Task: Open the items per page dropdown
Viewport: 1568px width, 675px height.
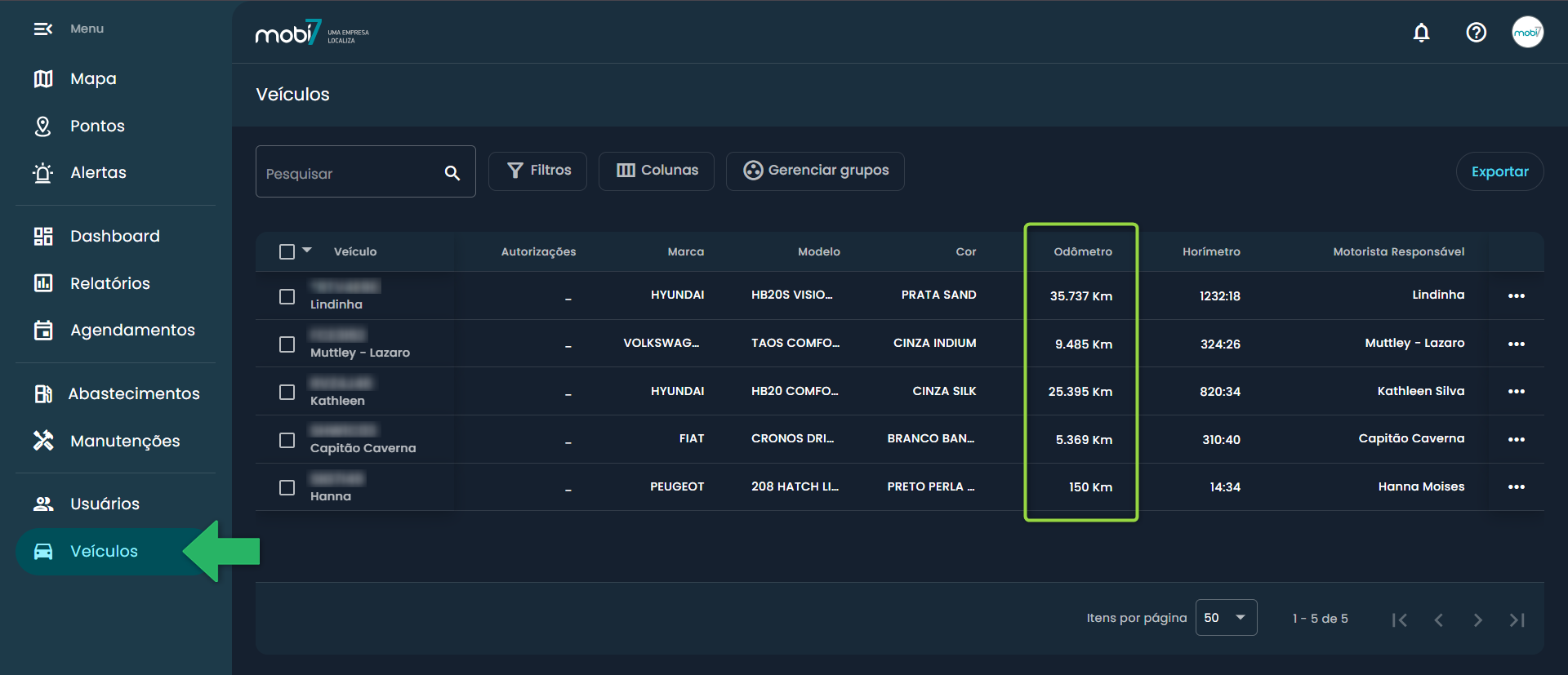Action: click(x=1225, y=618)
